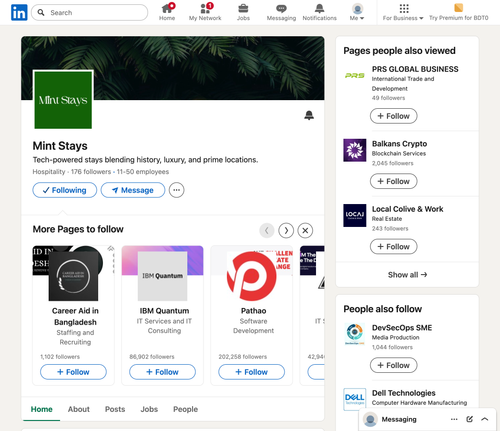This screenshot has height=431, width=500.
Task: Open Career Aid in Bangladesh logo
Action: 73,276
